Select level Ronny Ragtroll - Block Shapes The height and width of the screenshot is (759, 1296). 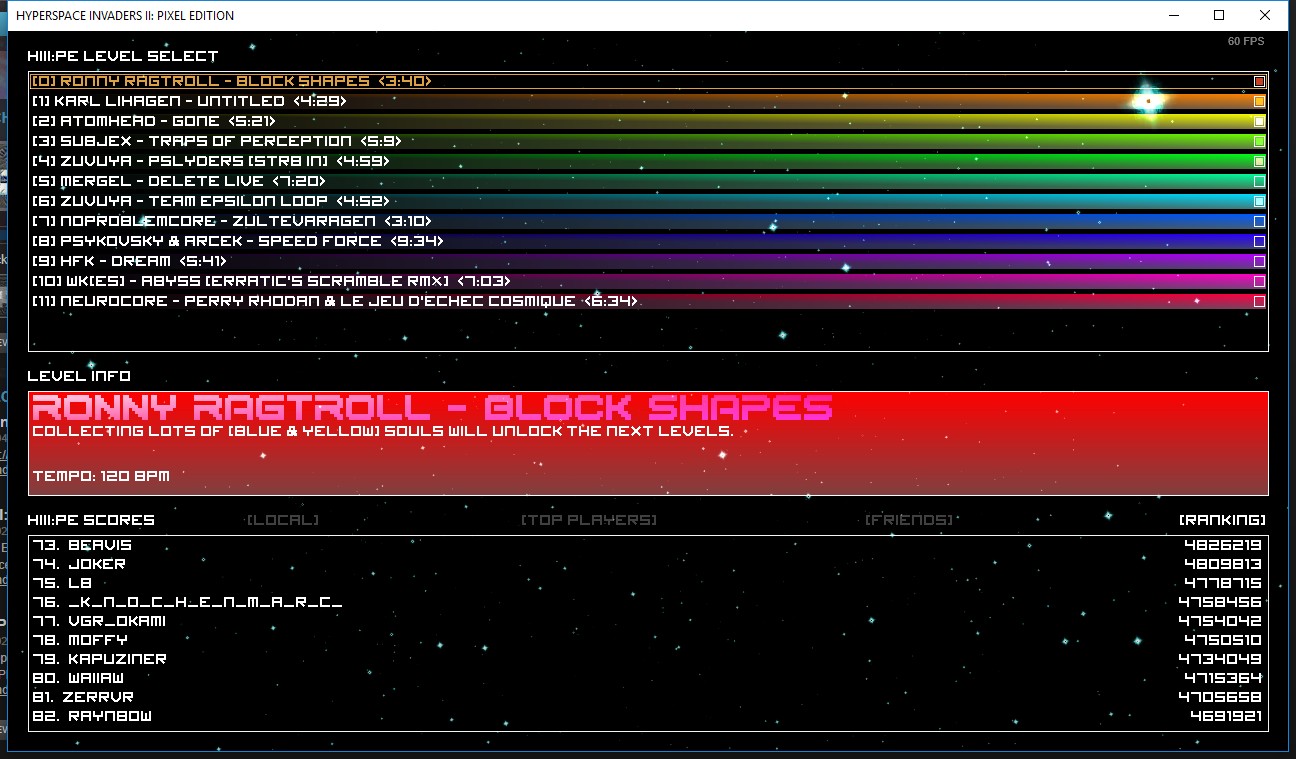pos(231,81)
